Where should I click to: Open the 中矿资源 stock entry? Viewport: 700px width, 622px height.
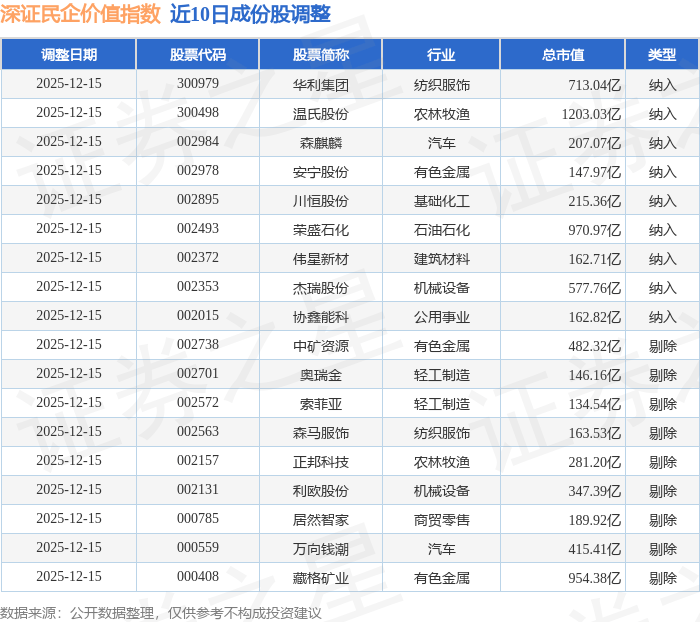point(321,345)
